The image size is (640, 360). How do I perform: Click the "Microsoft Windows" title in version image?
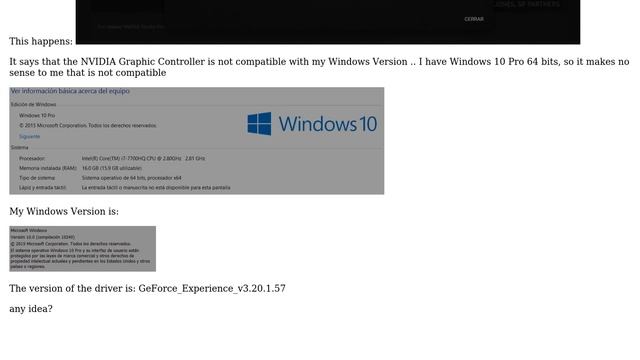[x=29, y=231]
